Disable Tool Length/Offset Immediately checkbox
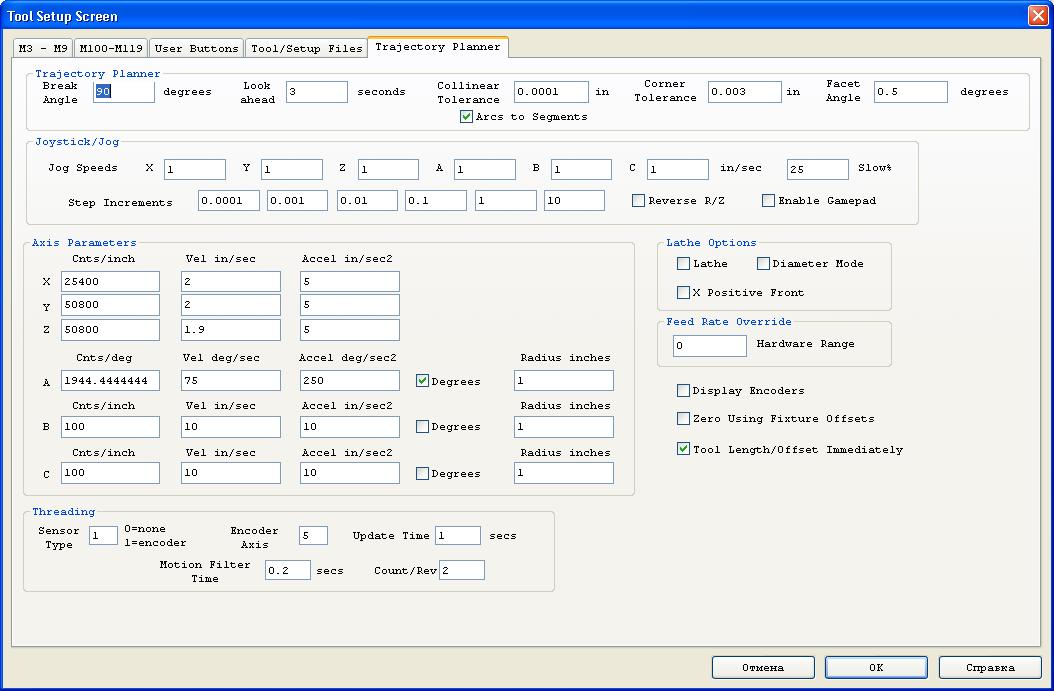The image size is (1054, 691). 683,450
